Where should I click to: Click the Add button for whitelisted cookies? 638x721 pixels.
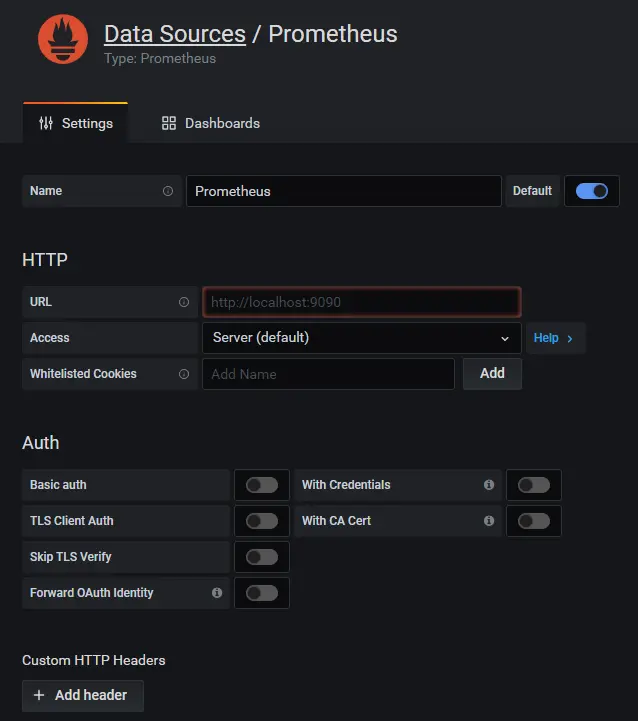pyautogui.click(x=492, y=373)
